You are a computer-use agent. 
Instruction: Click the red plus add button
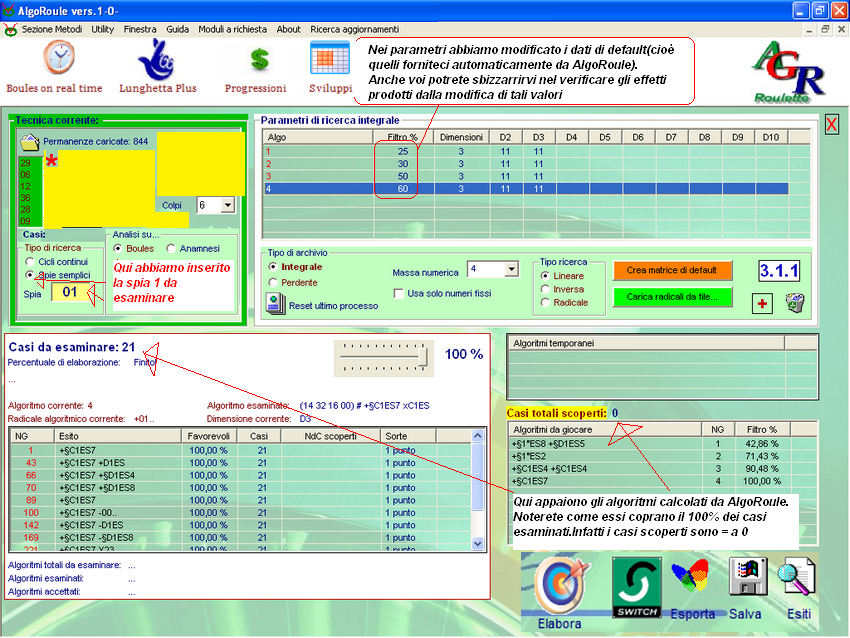tap(762, 304)
